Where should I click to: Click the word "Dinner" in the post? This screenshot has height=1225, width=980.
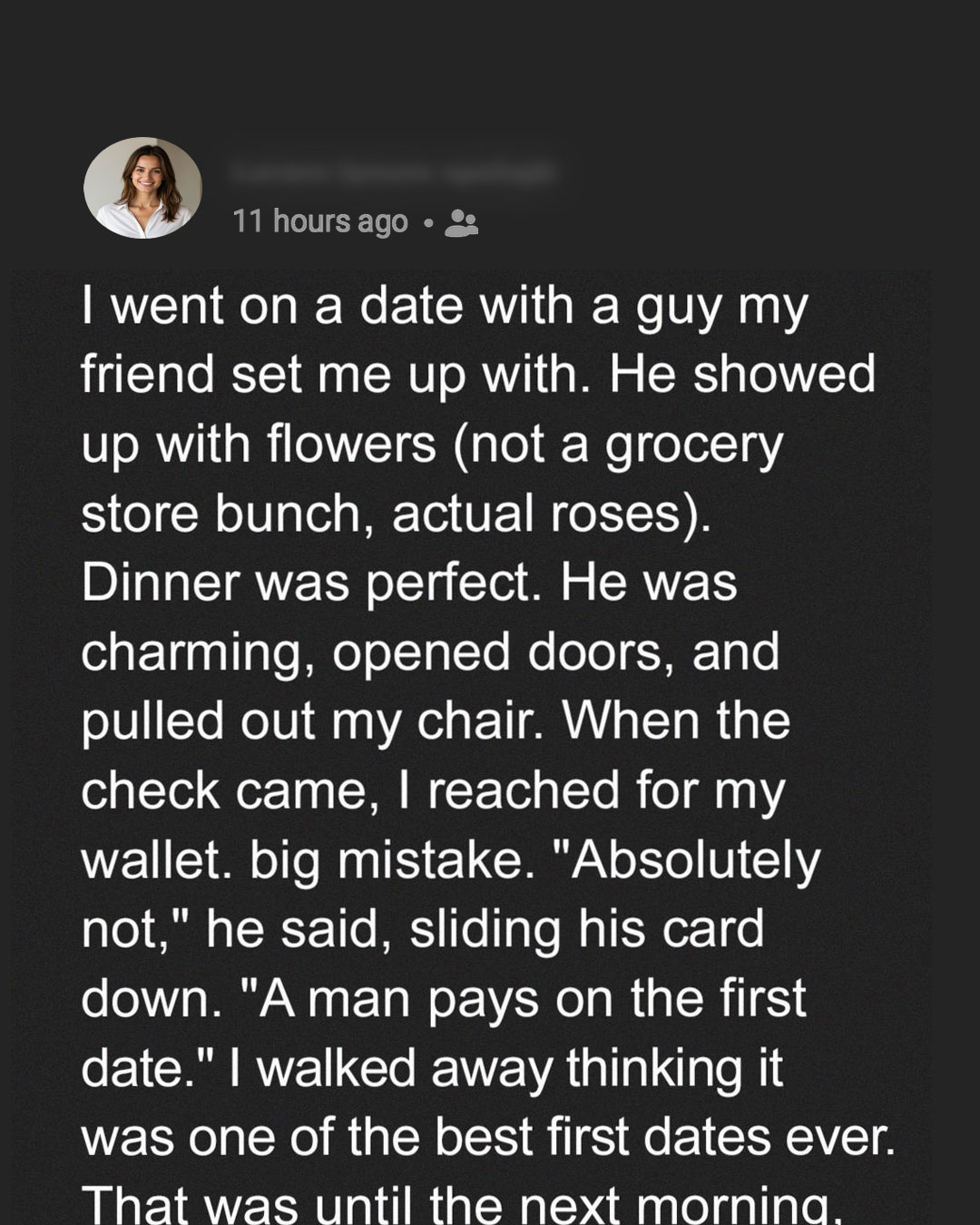(161, 583)
